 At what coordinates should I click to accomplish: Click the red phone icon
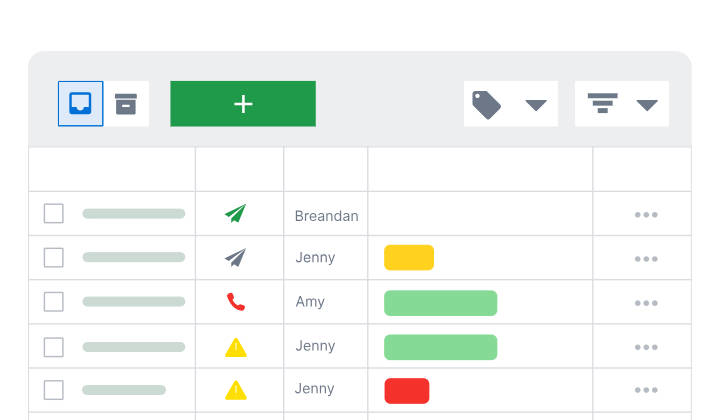236,302
